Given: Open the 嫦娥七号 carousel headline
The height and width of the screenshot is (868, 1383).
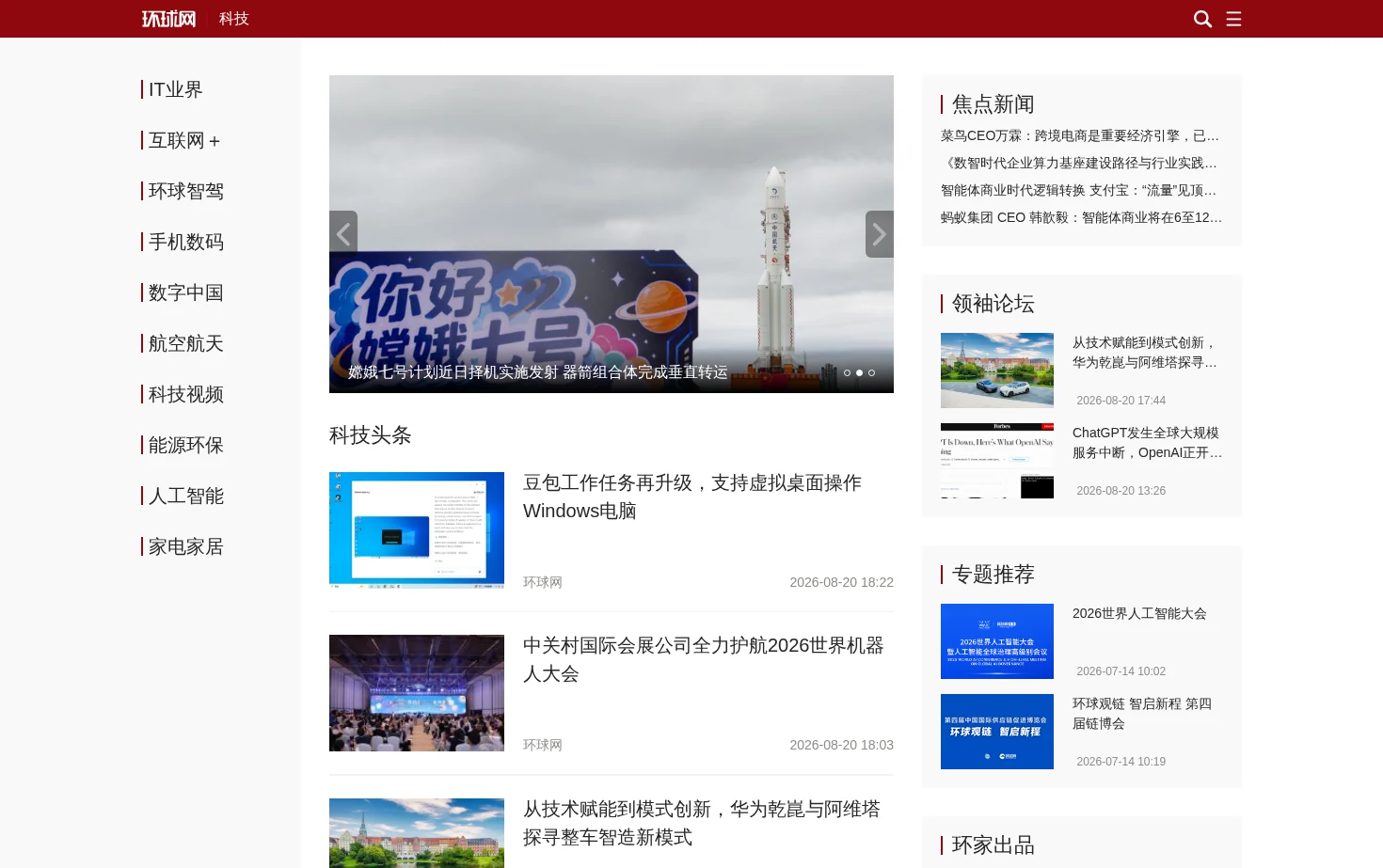Looking at the screenshot, I should tap(538, 372).
